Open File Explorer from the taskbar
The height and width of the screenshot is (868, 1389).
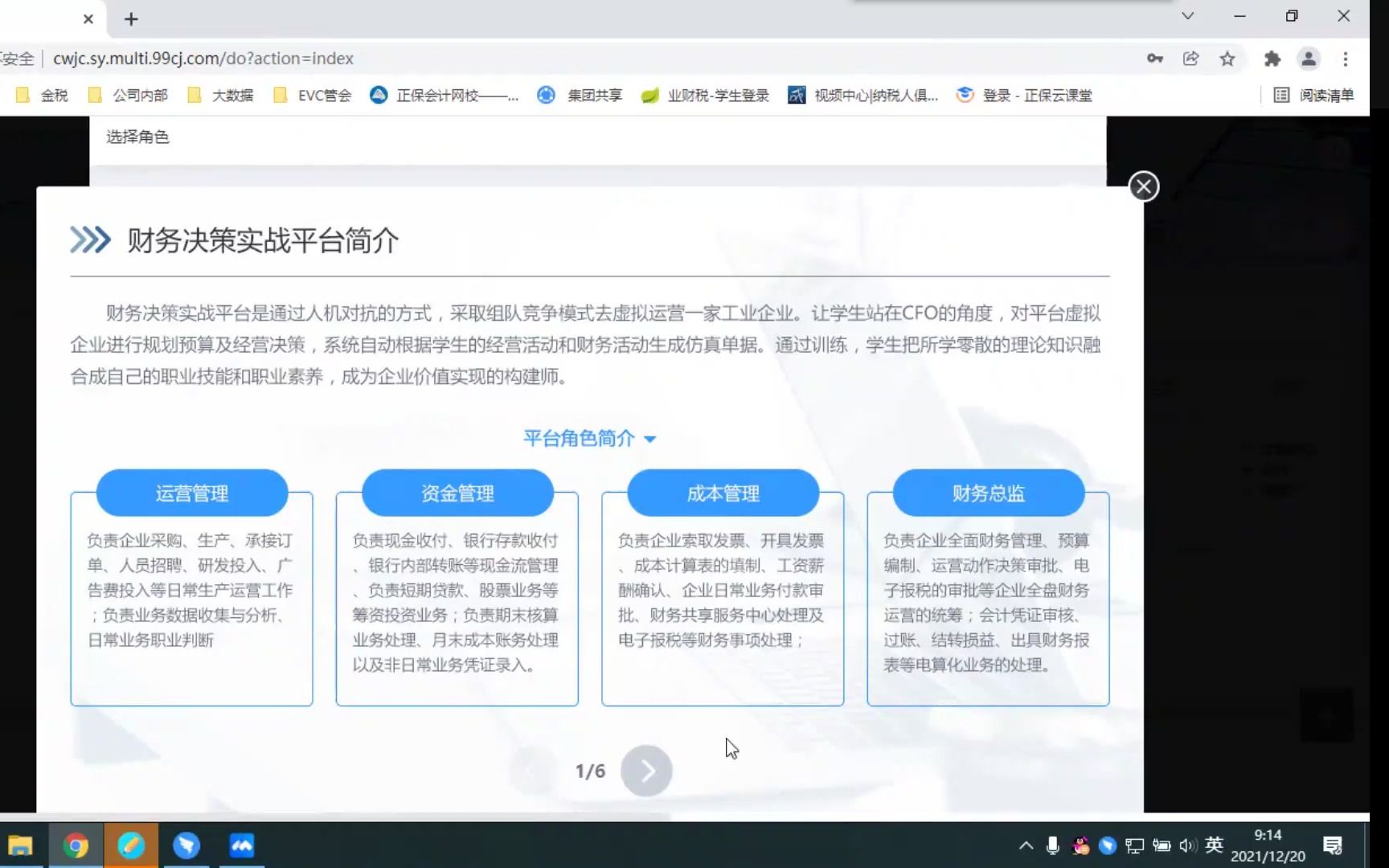20,845
